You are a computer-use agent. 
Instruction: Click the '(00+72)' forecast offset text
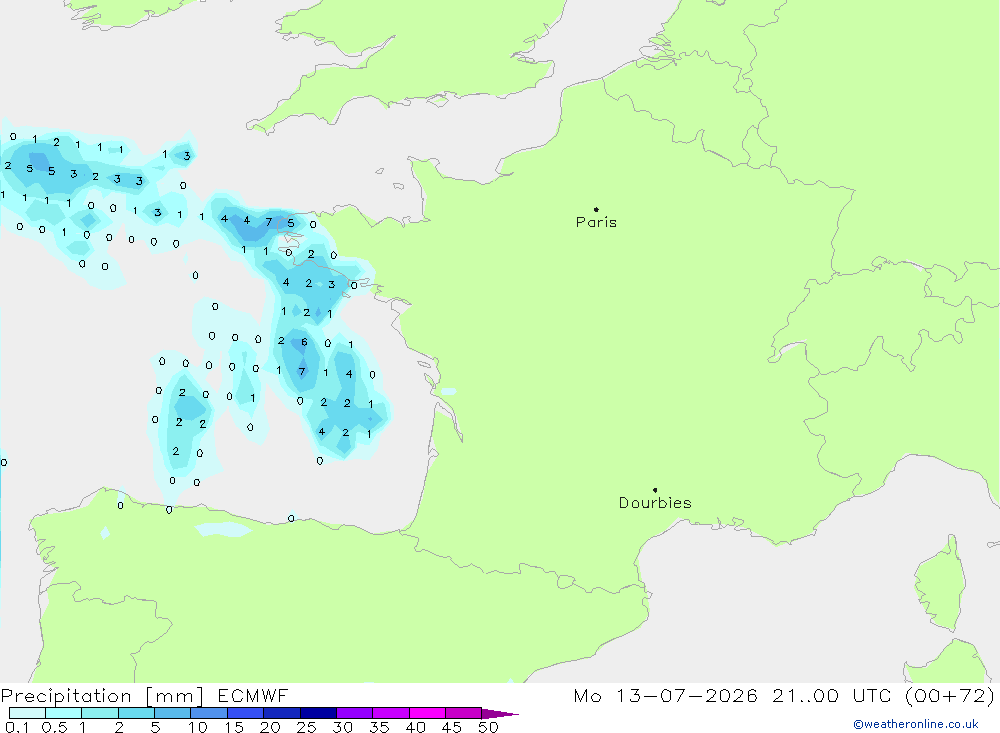coord(950,696)
